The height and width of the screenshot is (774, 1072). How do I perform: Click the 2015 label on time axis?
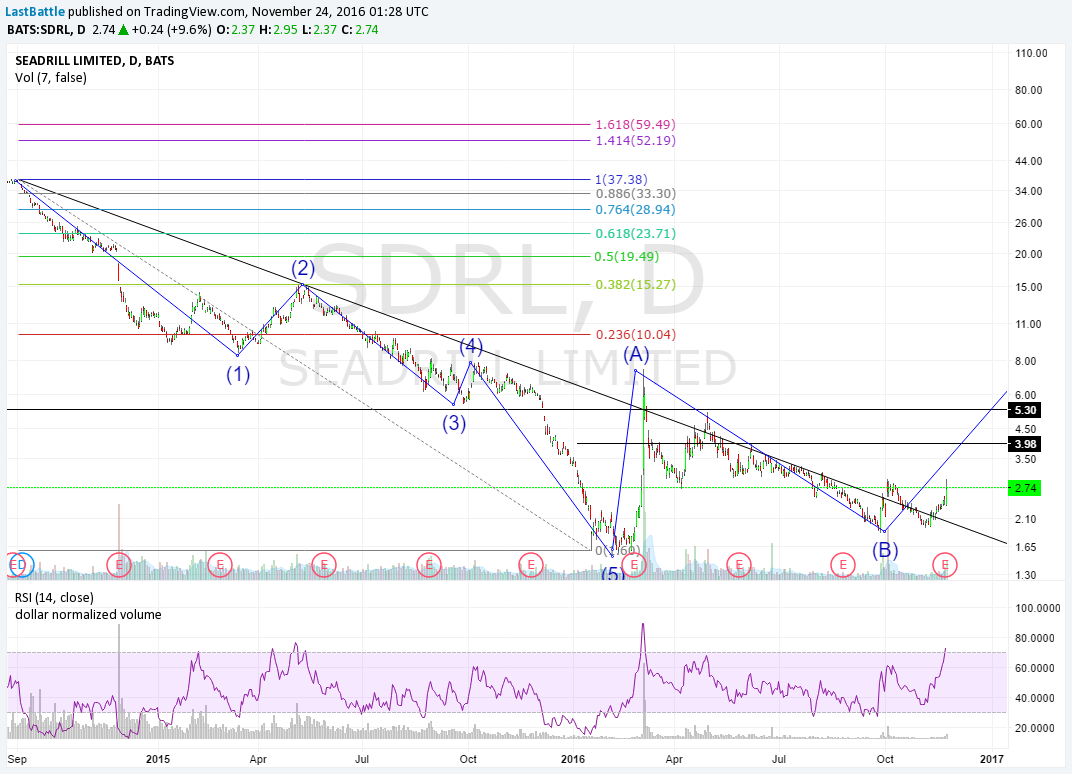[x=158, y=759]
